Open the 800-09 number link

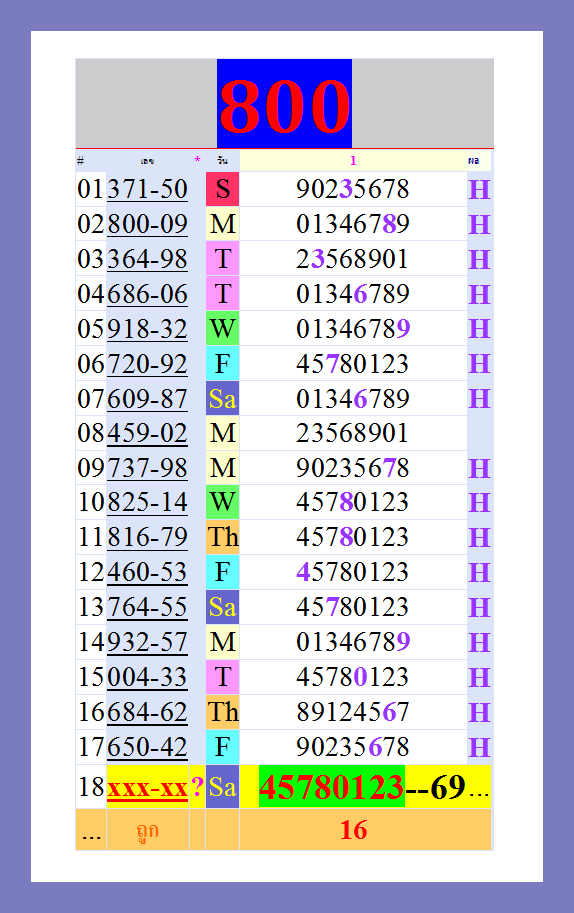point(147,224)
